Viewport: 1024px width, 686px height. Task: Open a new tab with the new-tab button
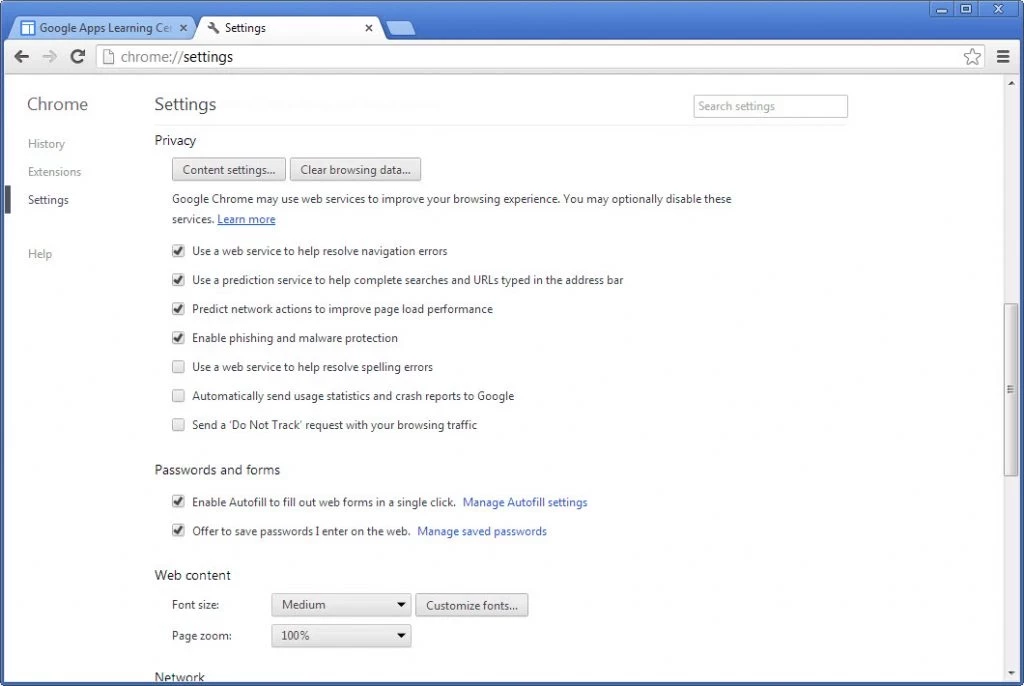point(400,28)
